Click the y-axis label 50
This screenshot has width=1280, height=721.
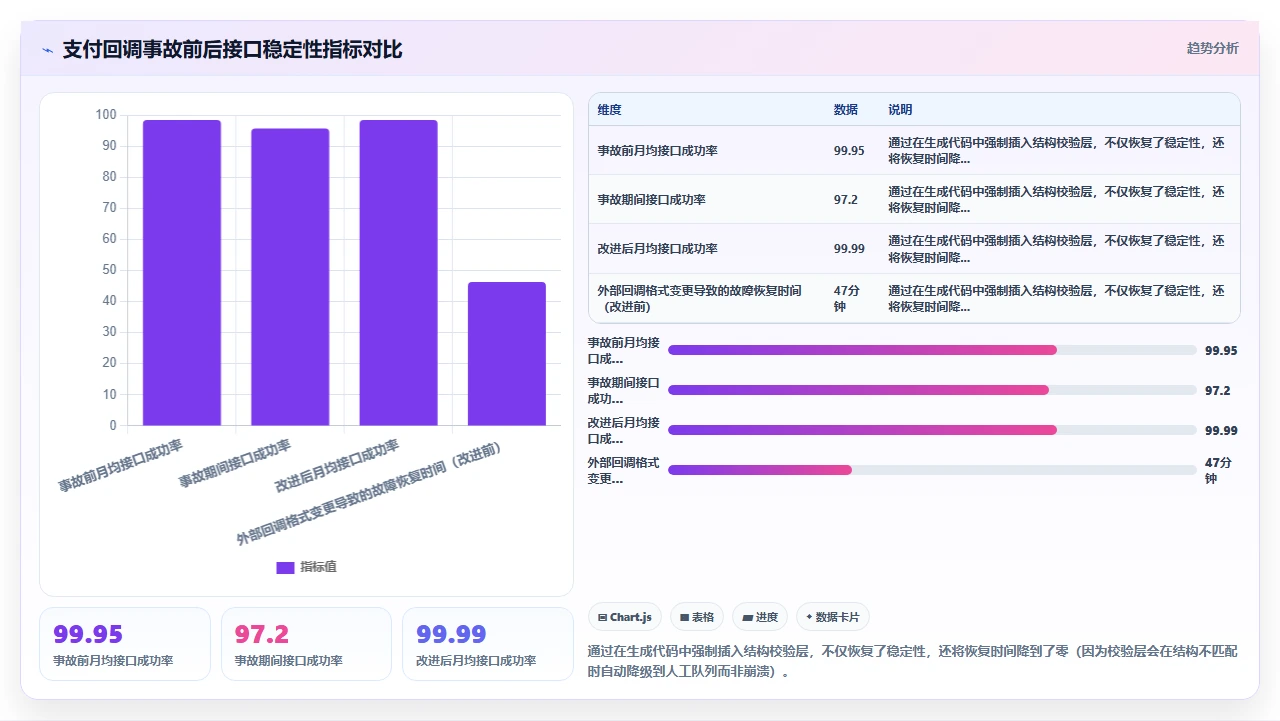coord(109,270)
